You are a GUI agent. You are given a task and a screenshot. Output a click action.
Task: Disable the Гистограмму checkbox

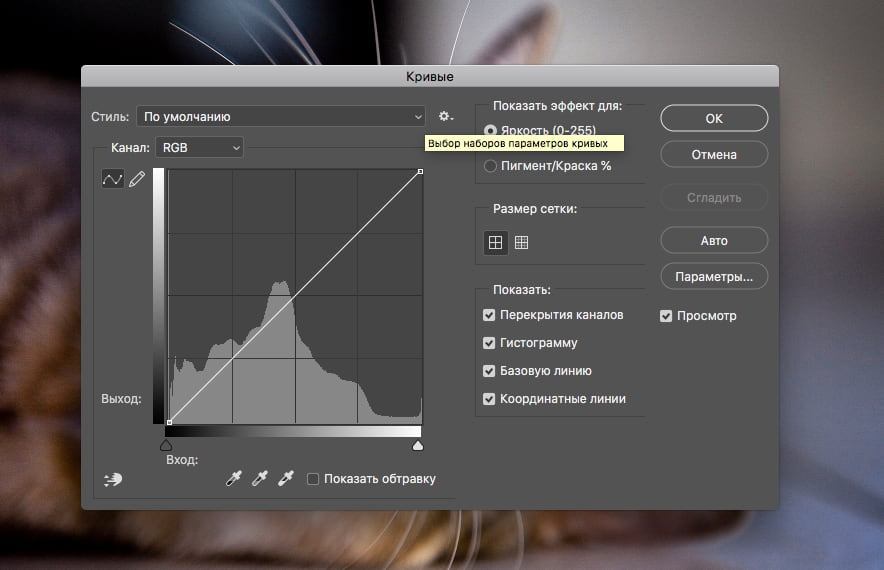[x=489, y=343]
